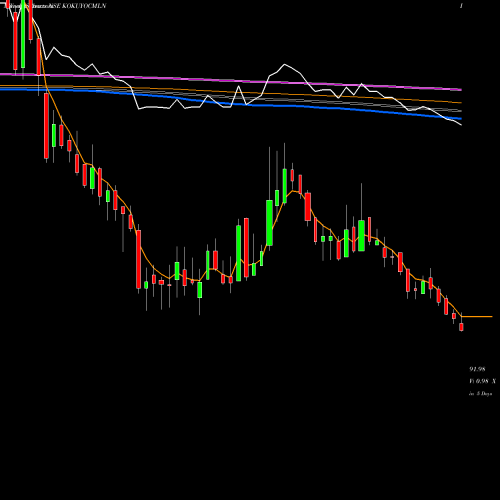Viewport: 500px width, 500px height.
Task: Click the KOKUYOCMLN ticker title text
Action: point(84,6)
